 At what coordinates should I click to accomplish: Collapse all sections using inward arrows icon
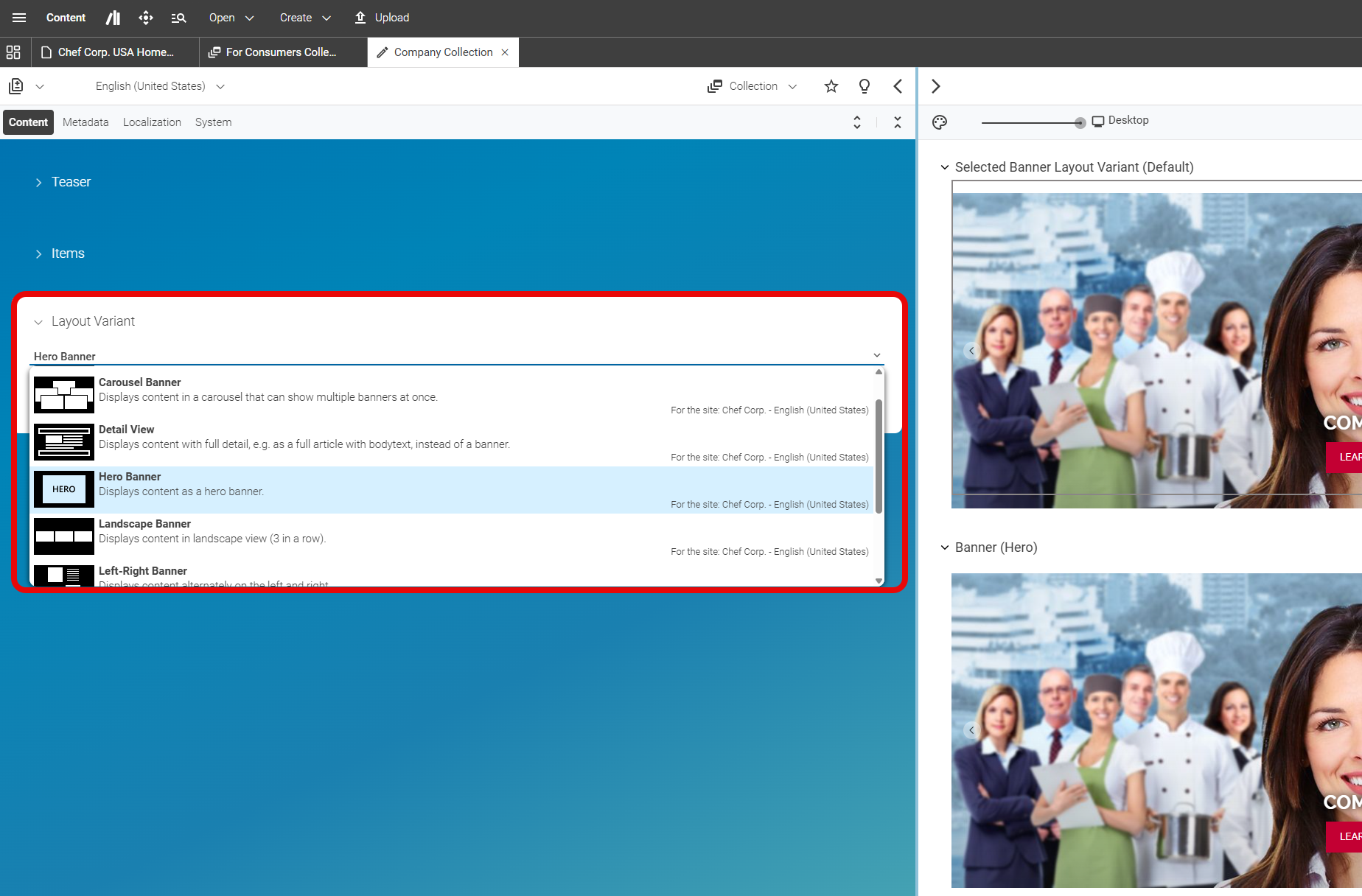(x=897, y=122)
